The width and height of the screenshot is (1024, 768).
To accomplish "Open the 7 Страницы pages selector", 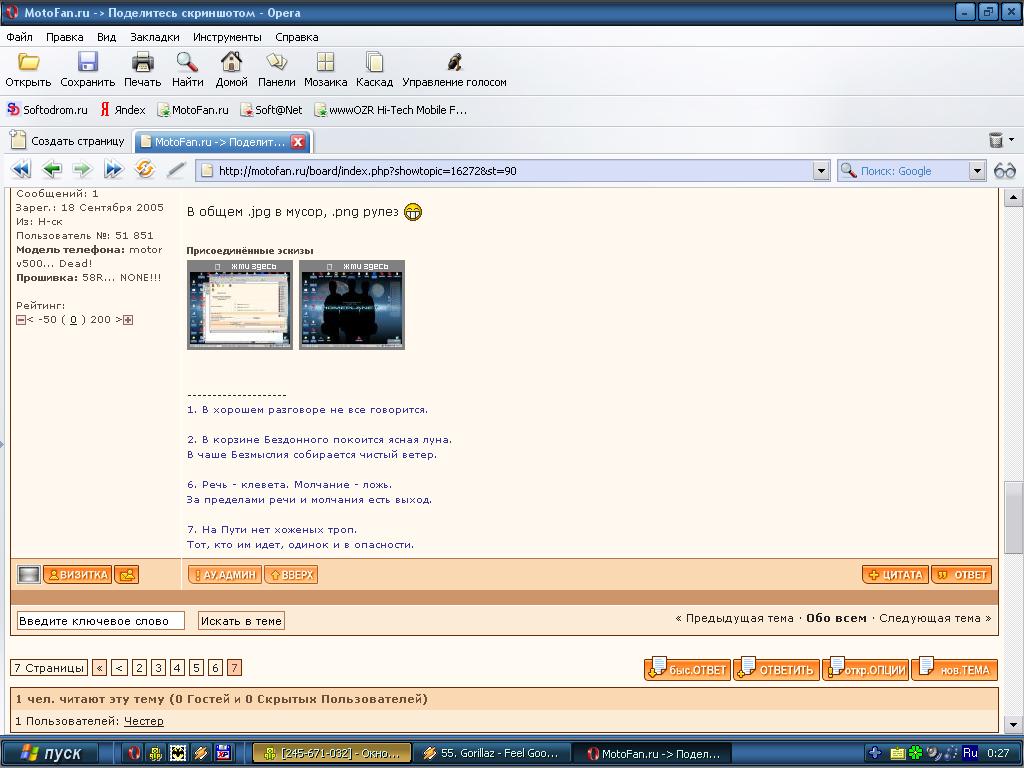I will coord(49,668).
